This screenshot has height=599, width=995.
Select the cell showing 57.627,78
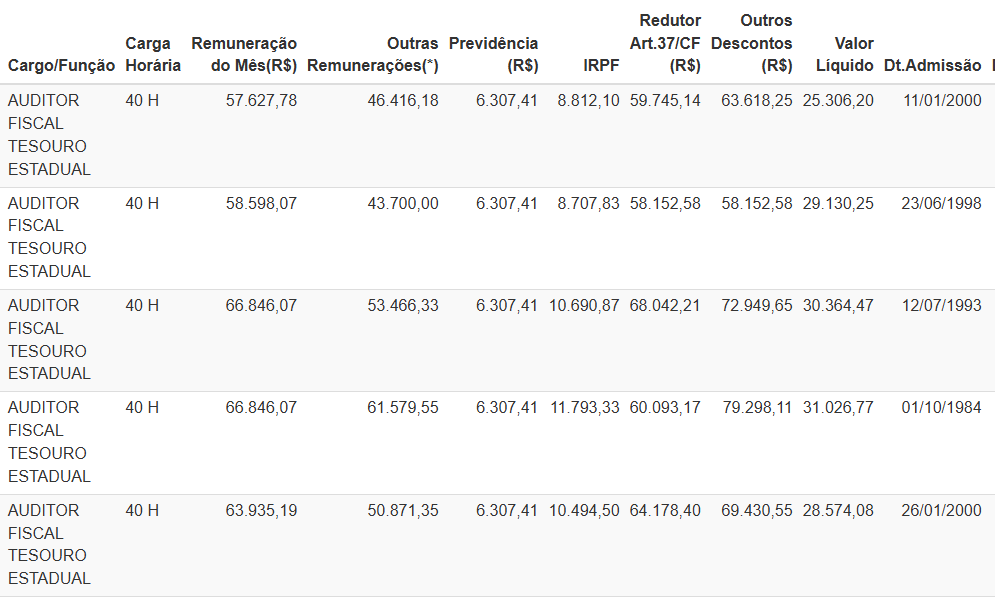pos(261,101)
